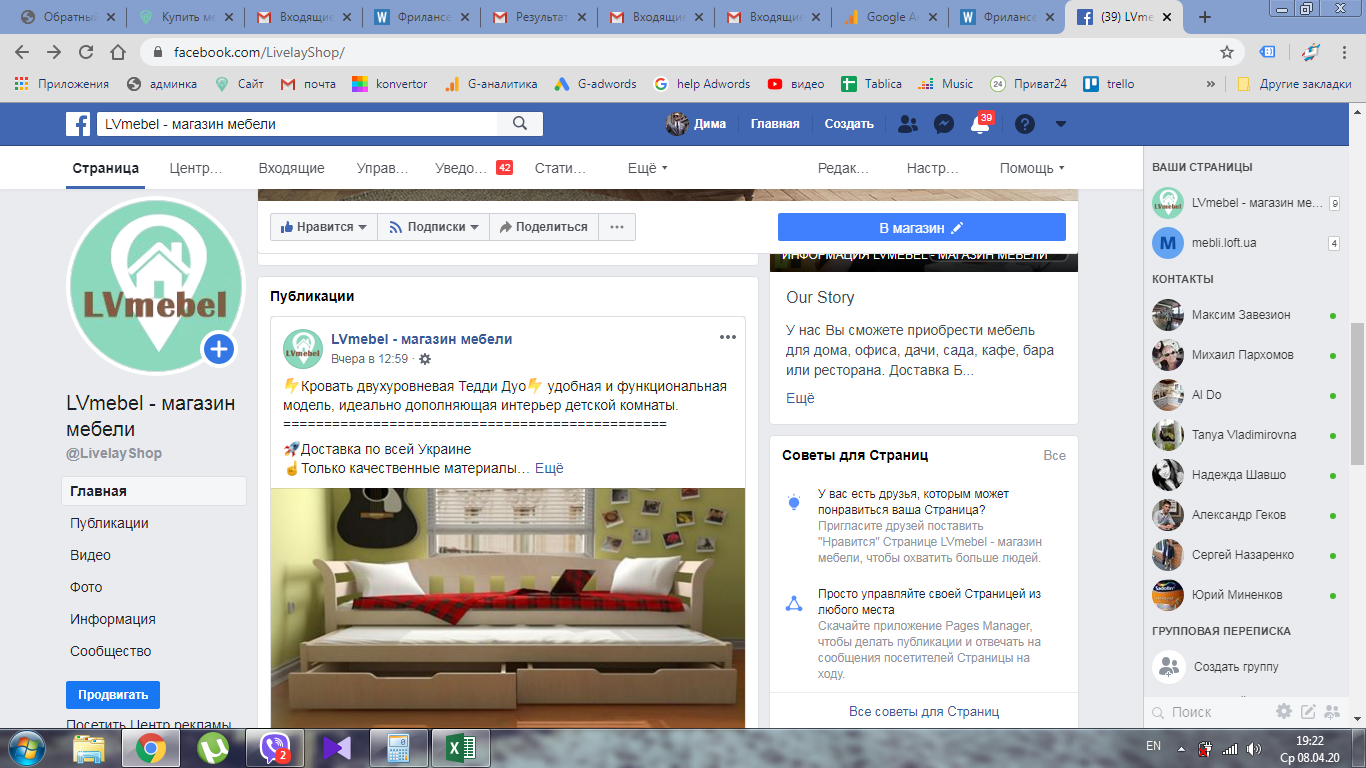1366x768 pixels.
Task: Click the search magnifier button
Action: pyautogui.click(x=520, y=124)
